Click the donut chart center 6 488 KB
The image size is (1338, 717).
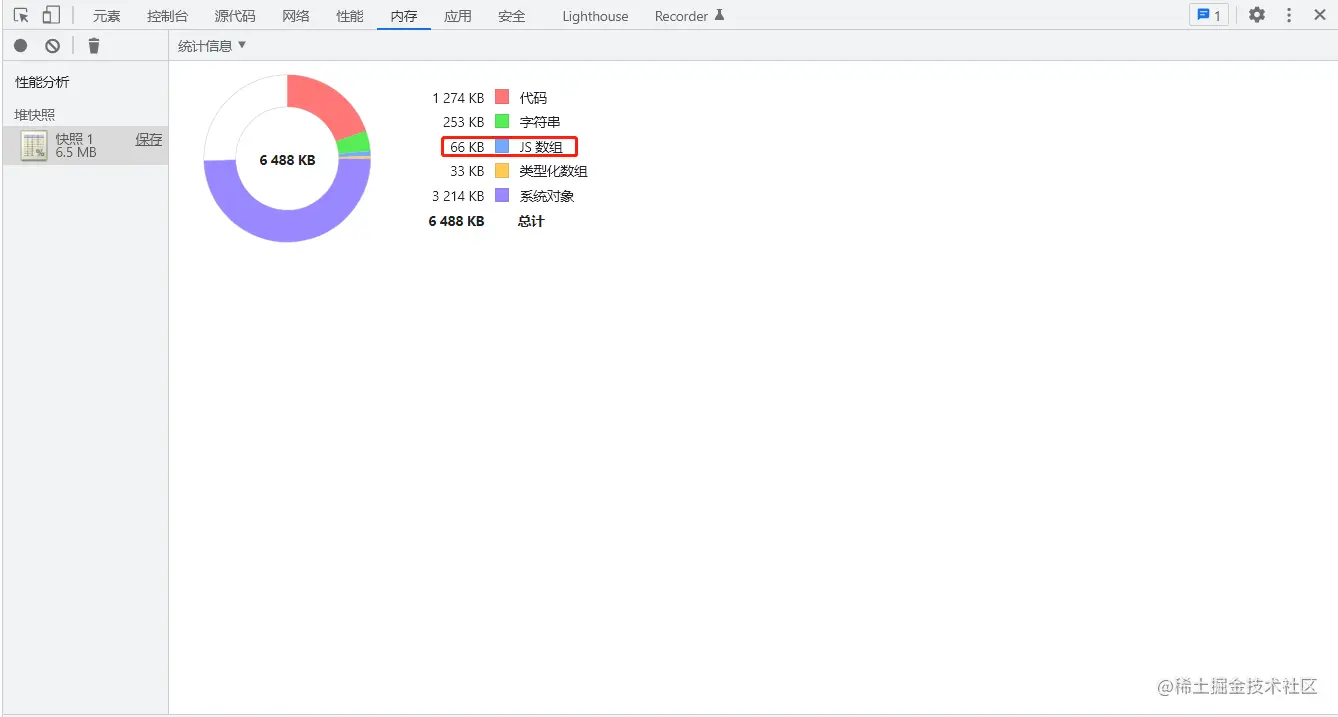287,160
